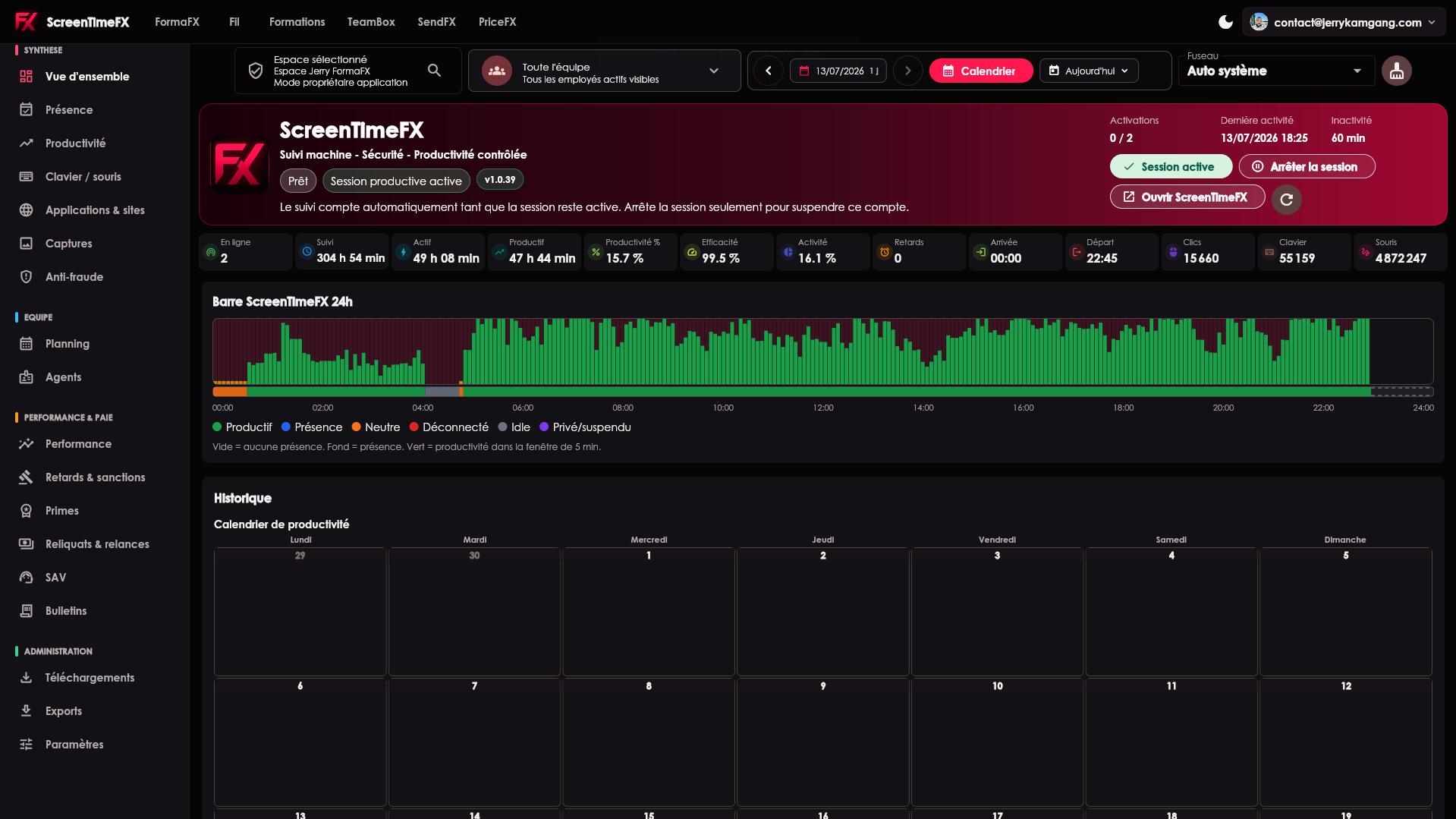
Task: Expand the Toute l'équipe team selector
Action: pos(604,71)
